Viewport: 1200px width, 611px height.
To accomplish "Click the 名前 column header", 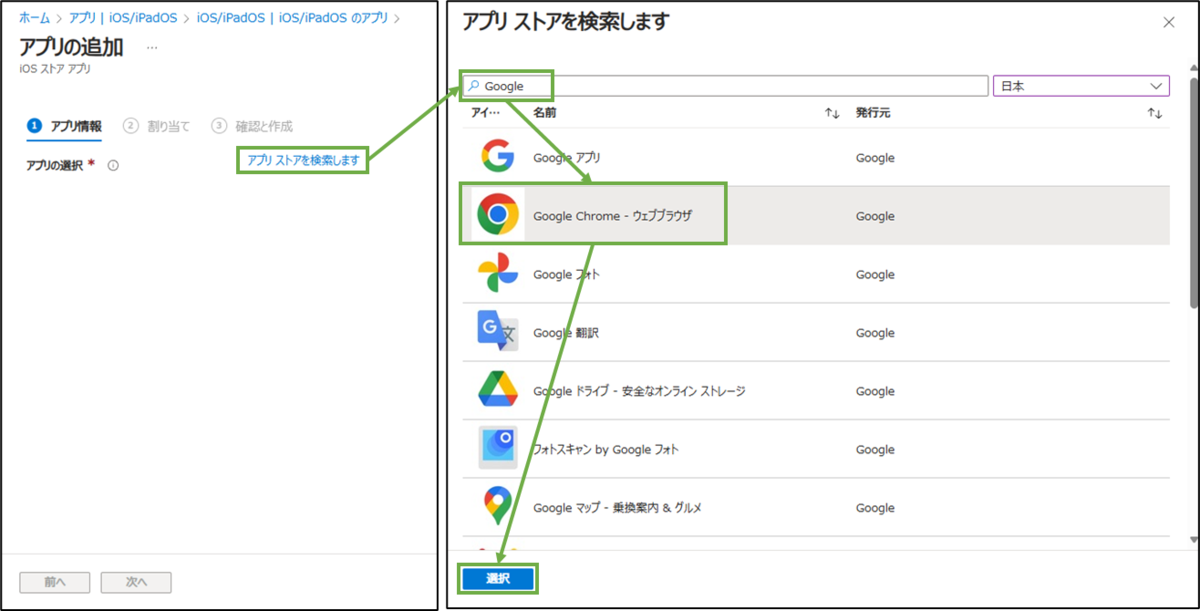I will [x=545, y=113].
